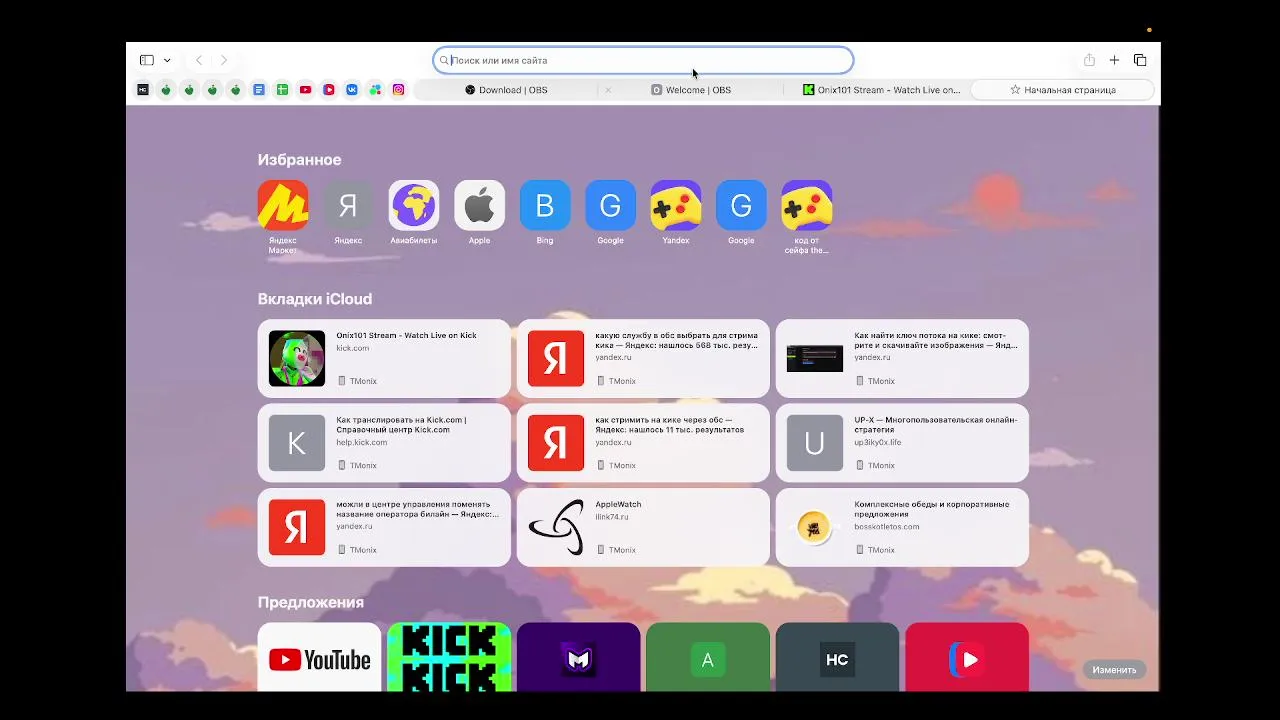The width and height of the screenshot is (1280, 720).
Task: Open the Yandex games favorite
Action: click(x=676, y=212)
